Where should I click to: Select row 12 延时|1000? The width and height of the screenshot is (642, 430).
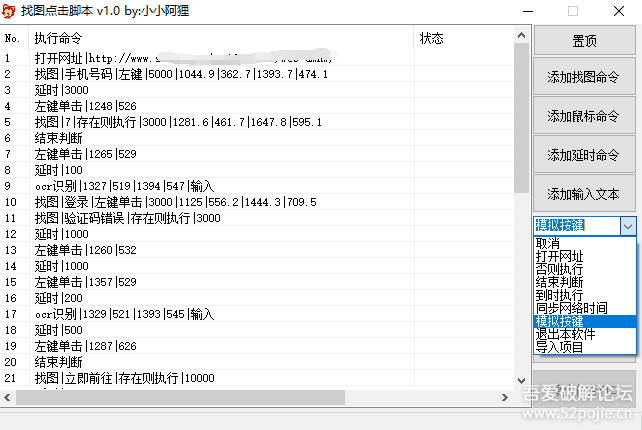tap(257, 234)
